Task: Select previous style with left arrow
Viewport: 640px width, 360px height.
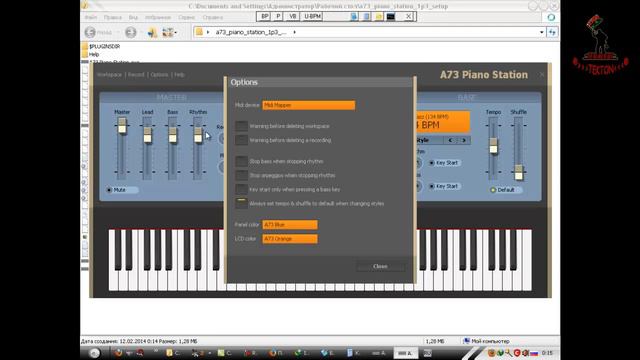Action: (450, 140)
